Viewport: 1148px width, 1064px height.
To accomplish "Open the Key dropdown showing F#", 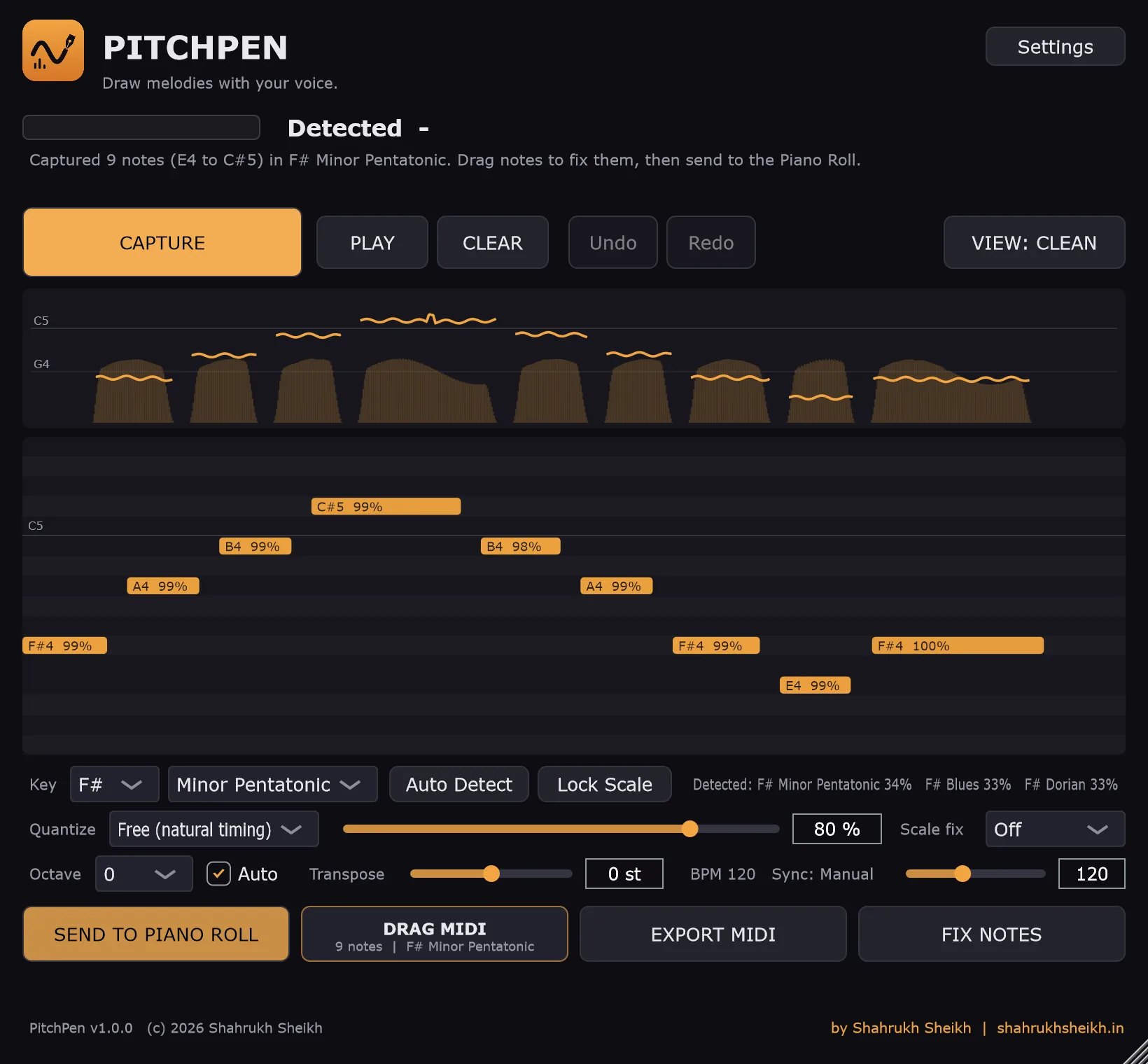I will [114, 784].
